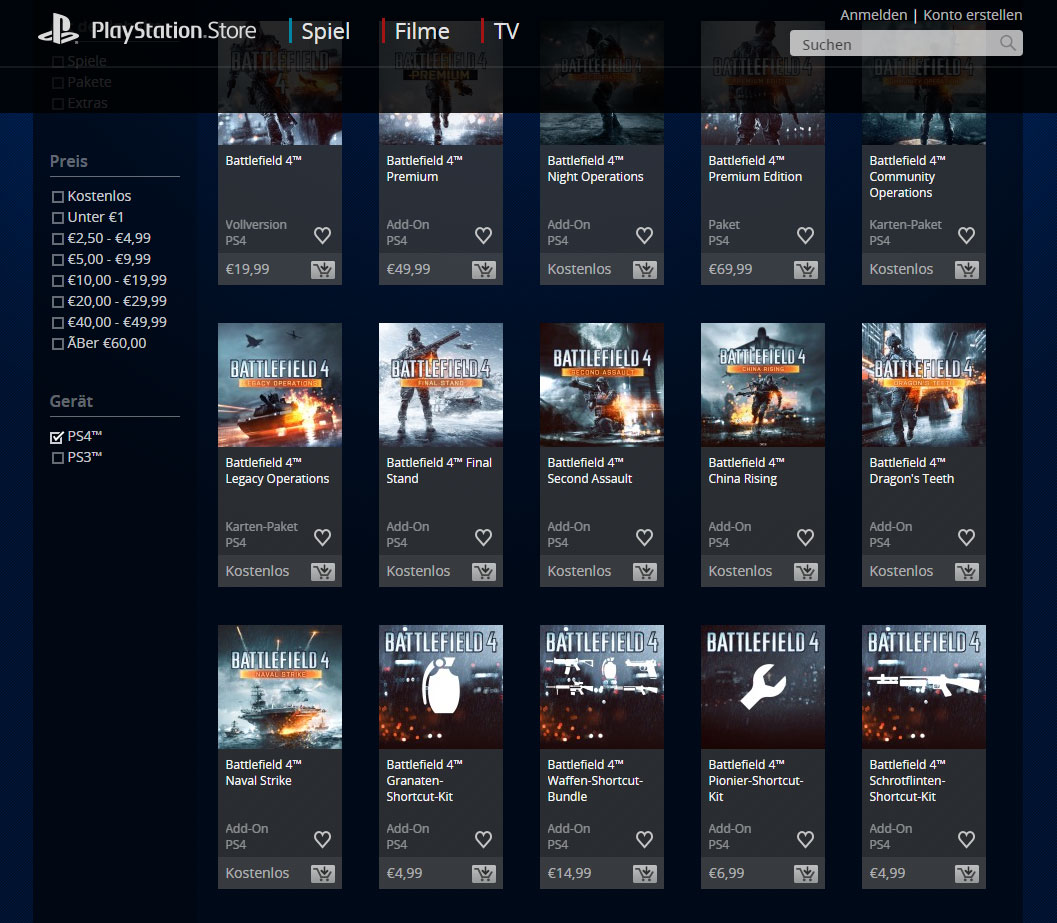Screen dimensions: 1057x923
Task: Favorite Battlefield 4 Final Stand with heart
Action: pyautogui.click(x=483, y=538)
